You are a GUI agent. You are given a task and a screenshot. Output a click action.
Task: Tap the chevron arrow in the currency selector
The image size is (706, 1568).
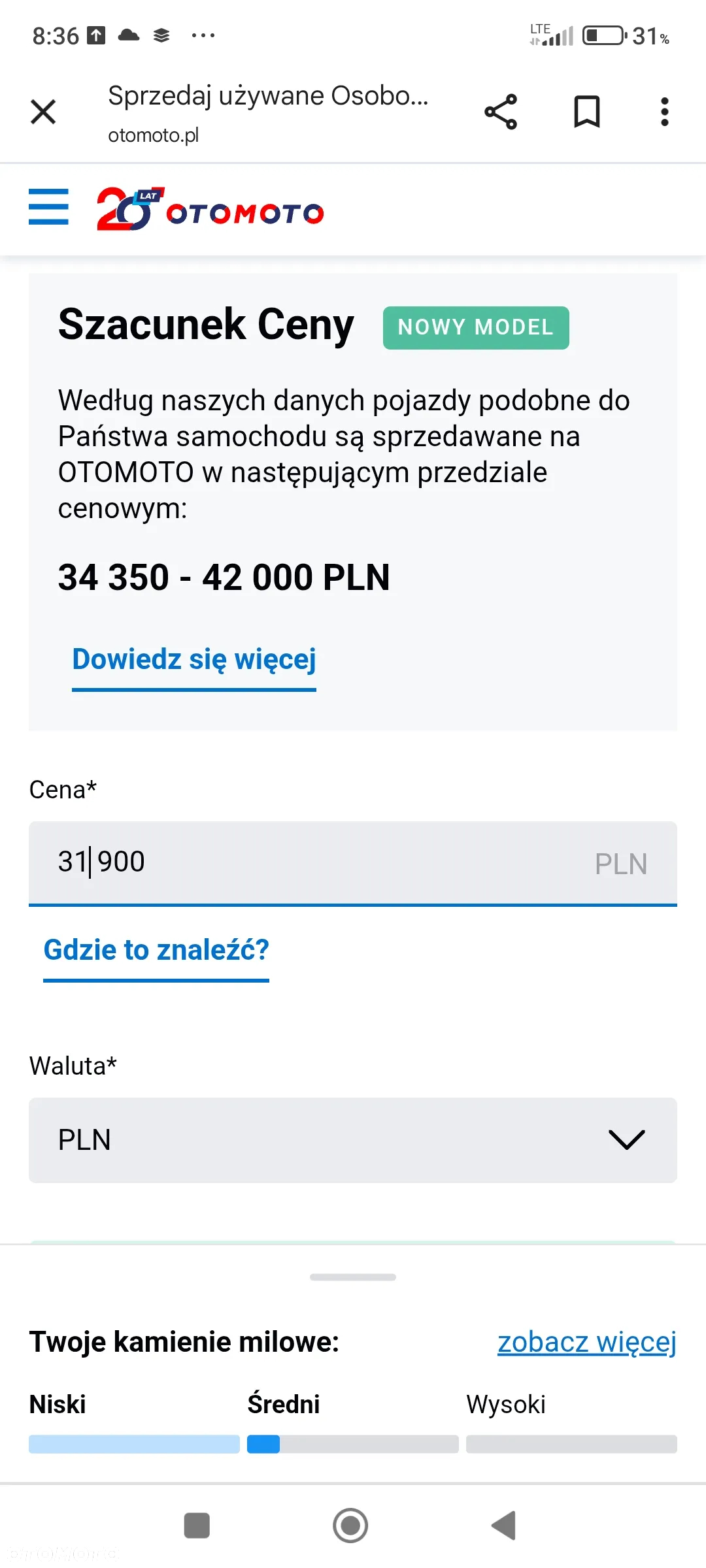tap(626, 1140)
